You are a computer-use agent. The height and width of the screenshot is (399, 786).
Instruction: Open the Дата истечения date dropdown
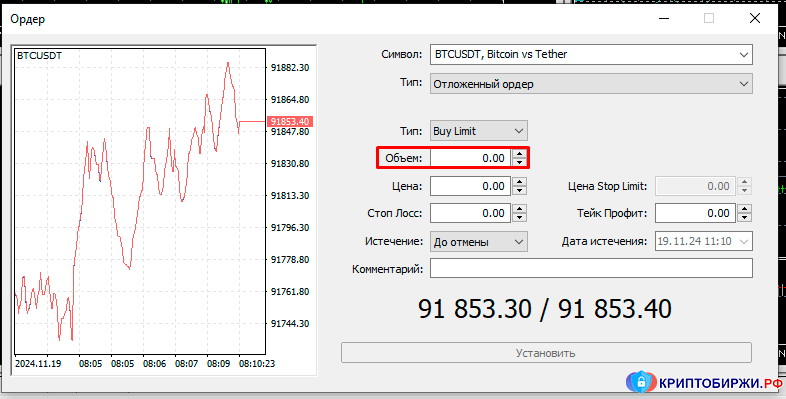pyautogui.click(x=704, y=241)
